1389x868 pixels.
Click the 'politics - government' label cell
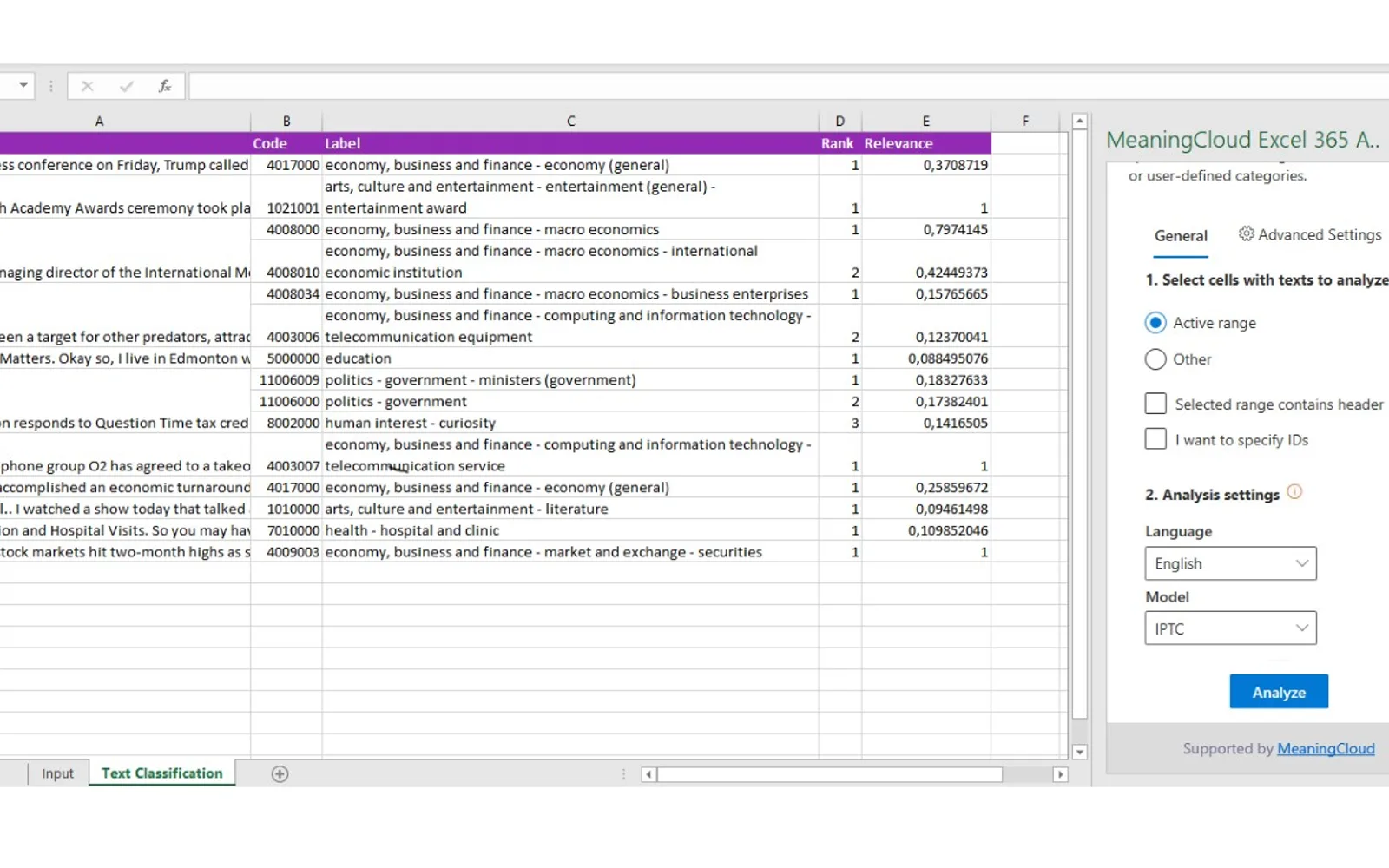570,401
